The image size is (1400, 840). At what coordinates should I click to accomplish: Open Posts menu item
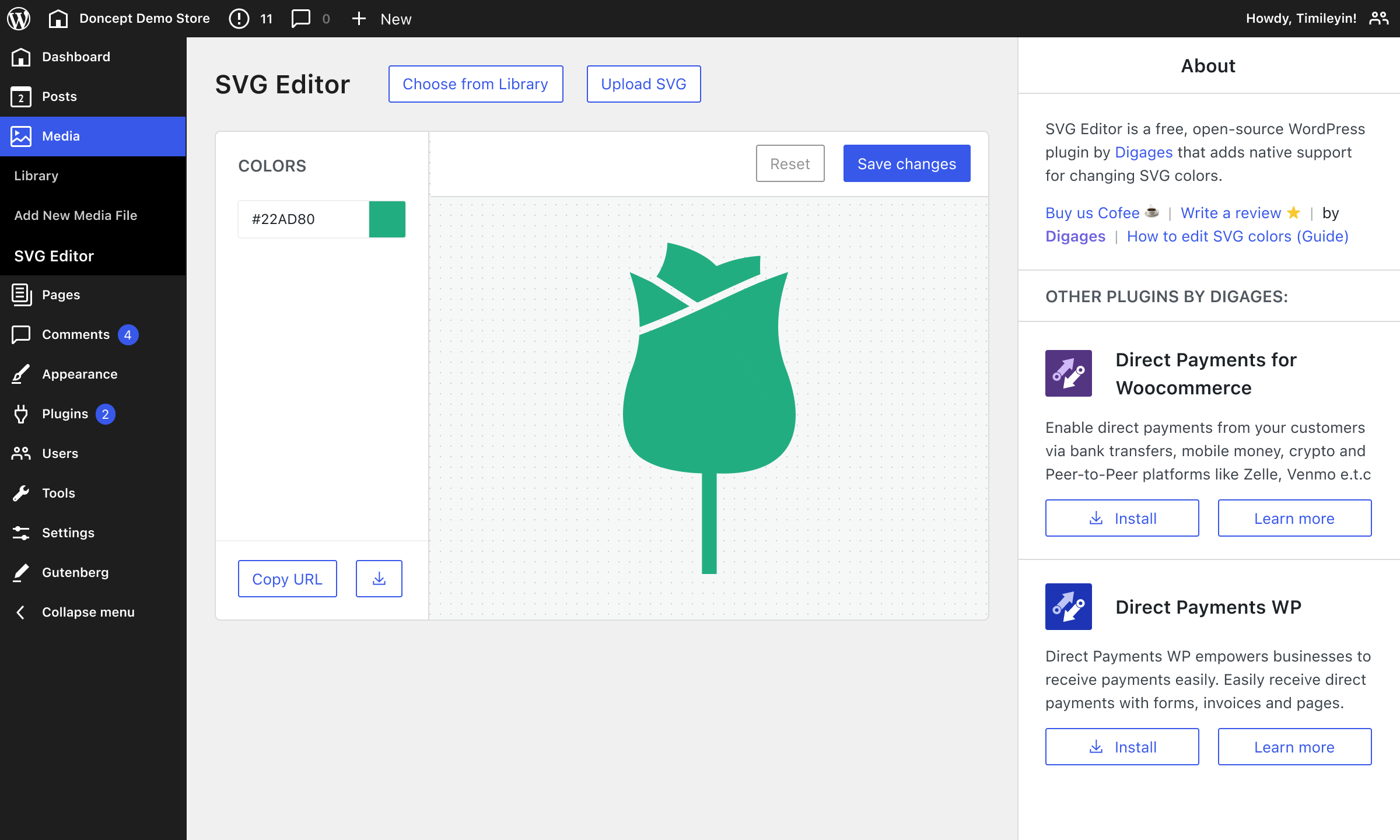[x=93, y=97]
